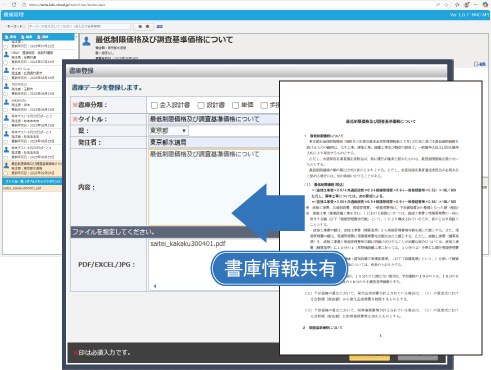The height and width of the screenshot is (370, 491).
Task: Click the 検索 search button
Action: [x=144, y=26]
